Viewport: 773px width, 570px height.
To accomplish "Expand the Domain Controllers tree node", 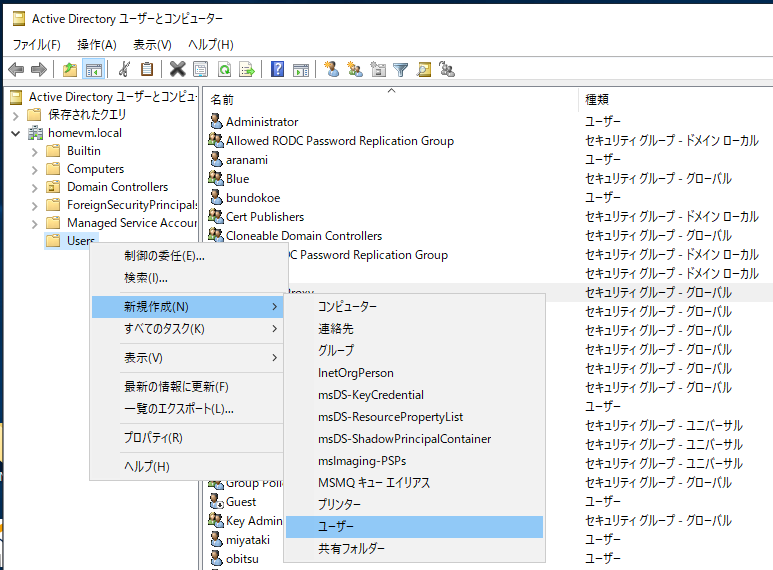I will click(35, 188).
